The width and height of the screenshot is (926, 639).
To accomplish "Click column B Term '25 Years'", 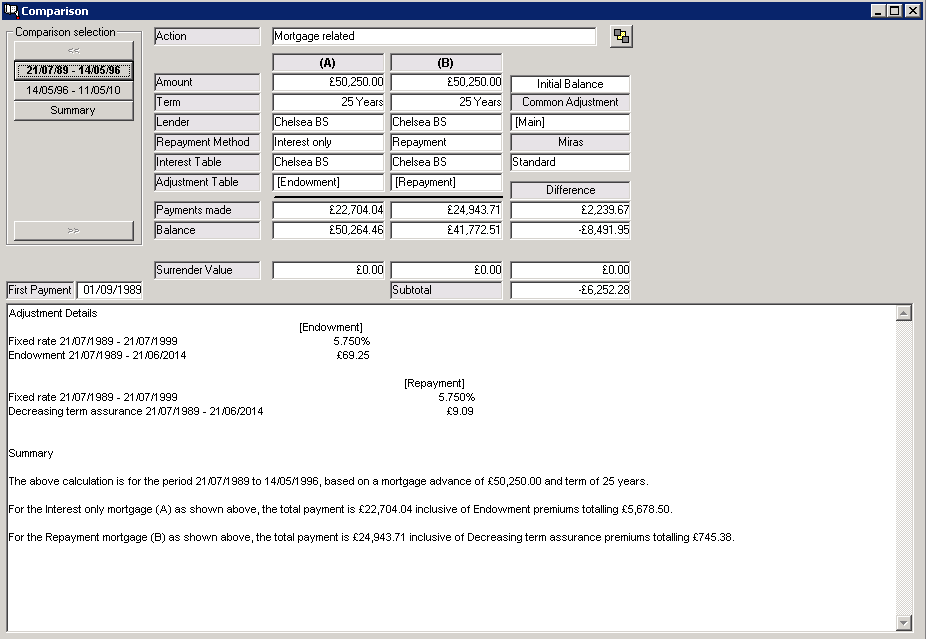I will (x=446, y=102).
